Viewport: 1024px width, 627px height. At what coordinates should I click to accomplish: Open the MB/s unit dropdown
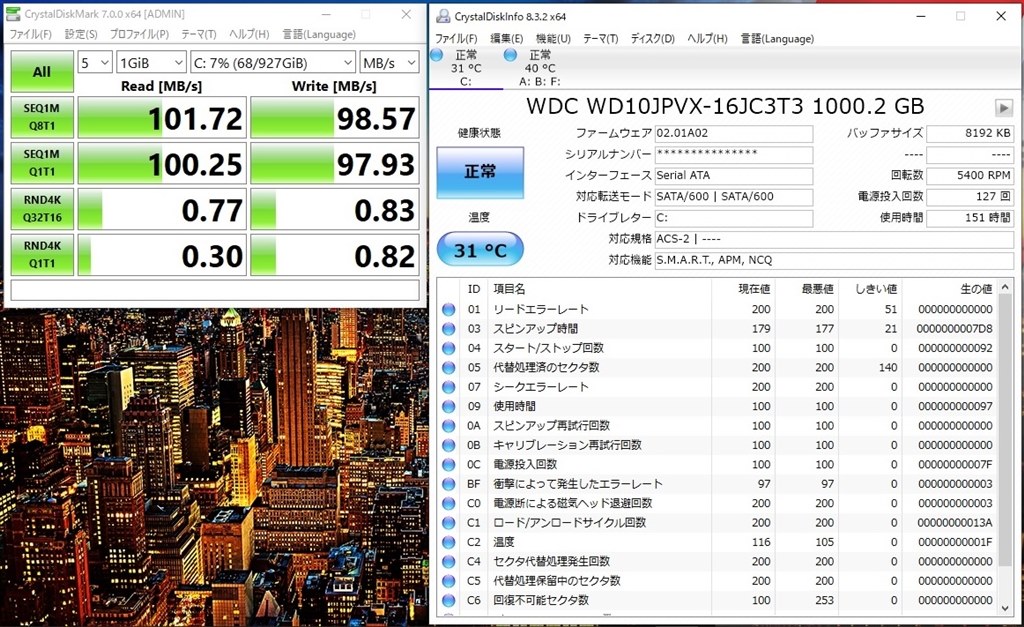pyautogui.click(x=389, y=63)
